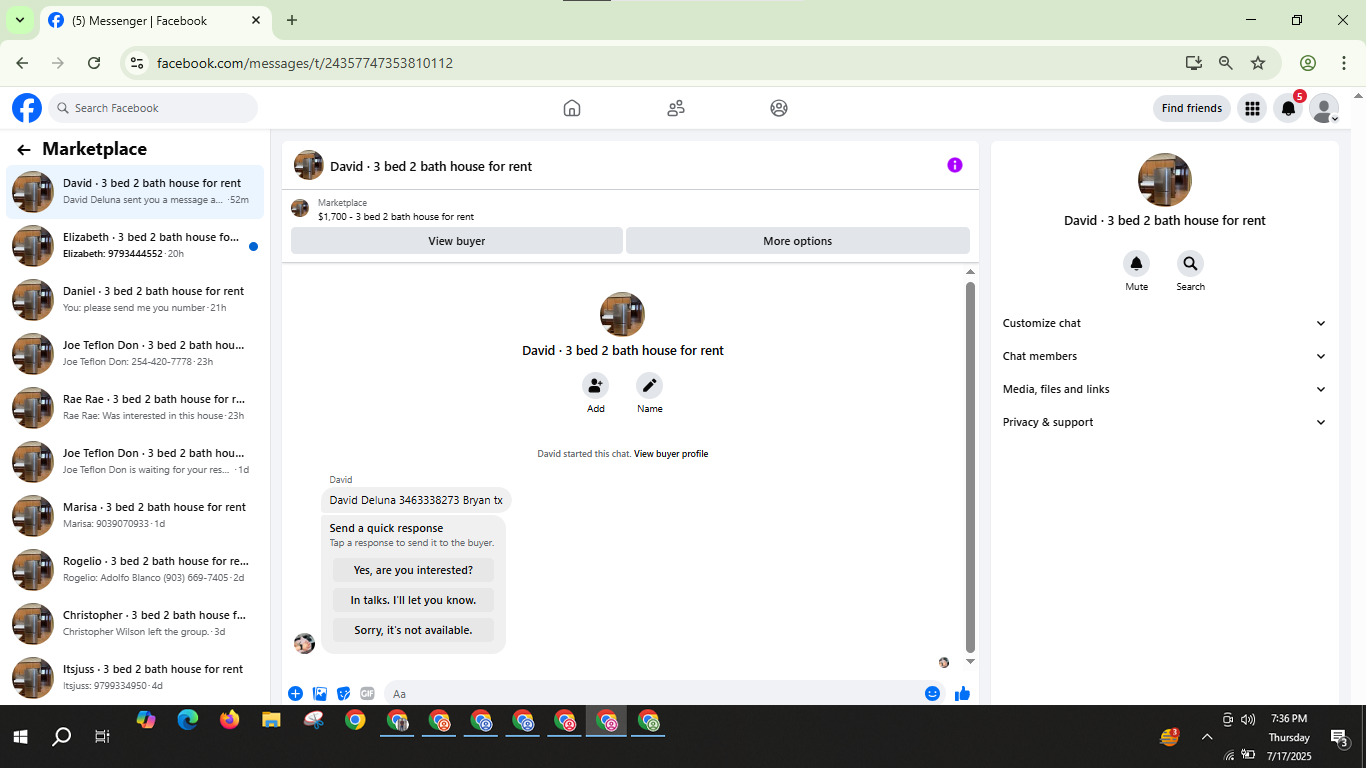1366x768 pixels.
Task: Click the chat scrollbar down arrow
Action: [x=970, y=661]
